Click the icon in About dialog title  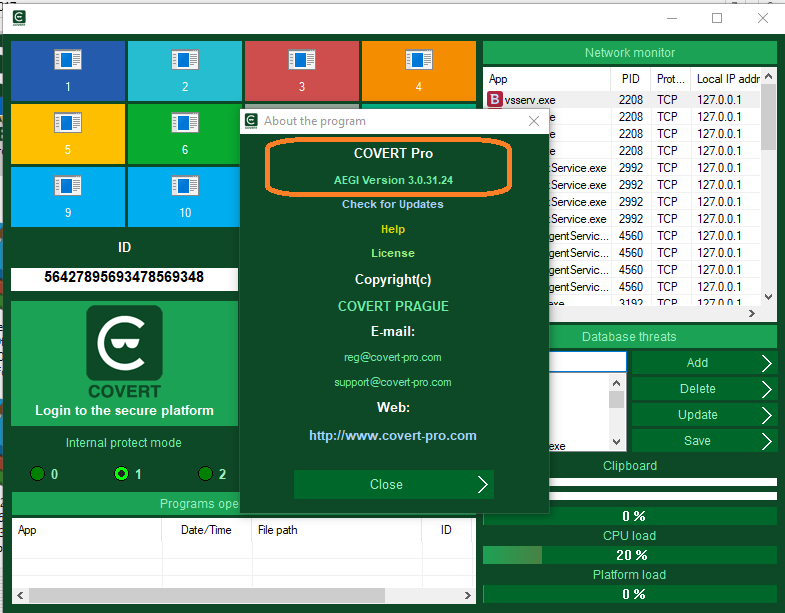coord(251,121)
